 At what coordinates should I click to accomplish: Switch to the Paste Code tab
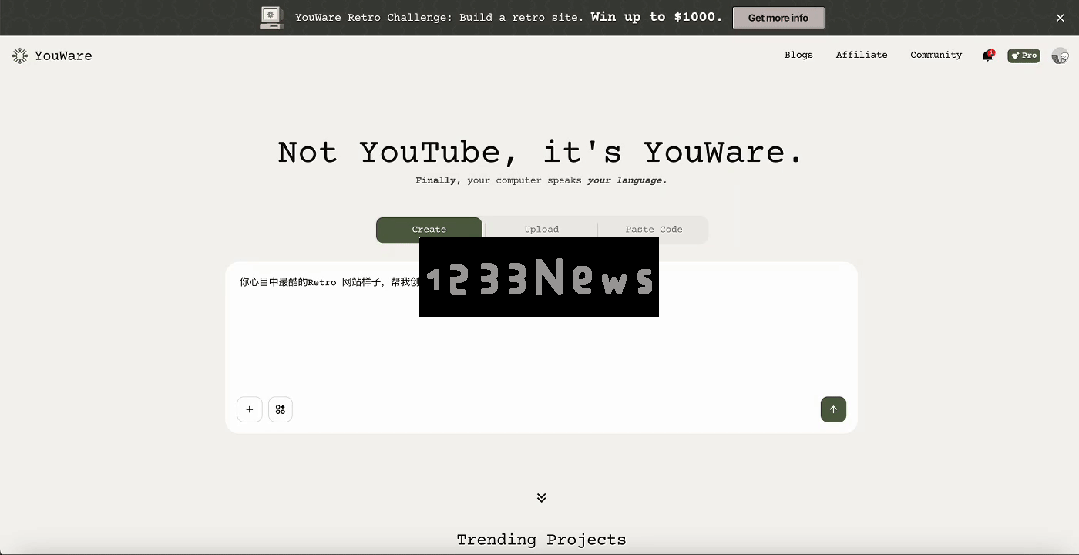[654, 230]
